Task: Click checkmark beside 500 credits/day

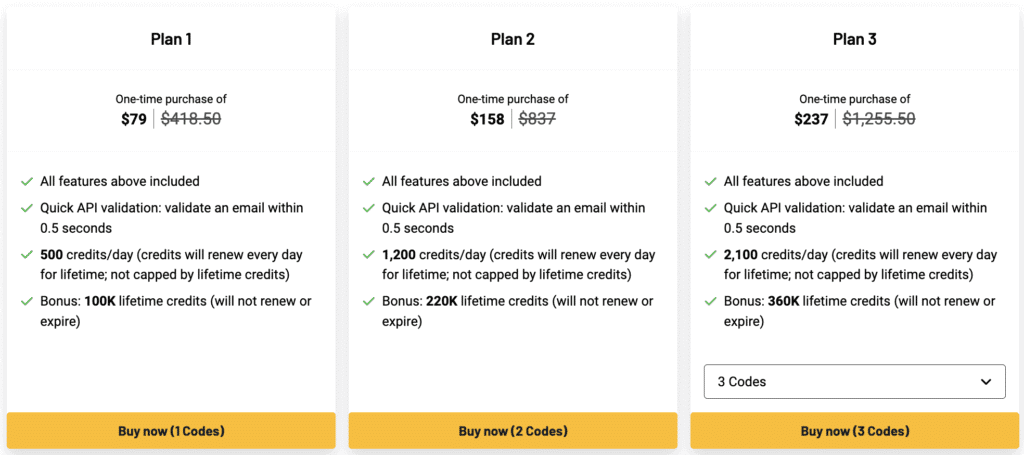Action: (26, 256)
